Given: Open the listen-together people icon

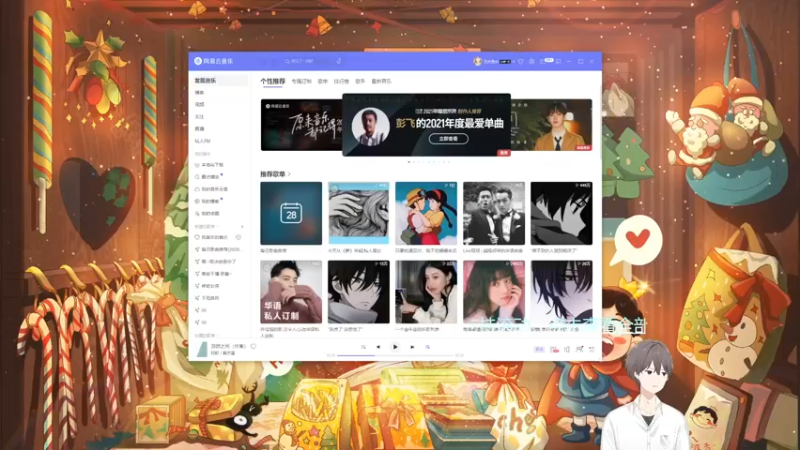Looking at the screenshot, I should point(579,349).
